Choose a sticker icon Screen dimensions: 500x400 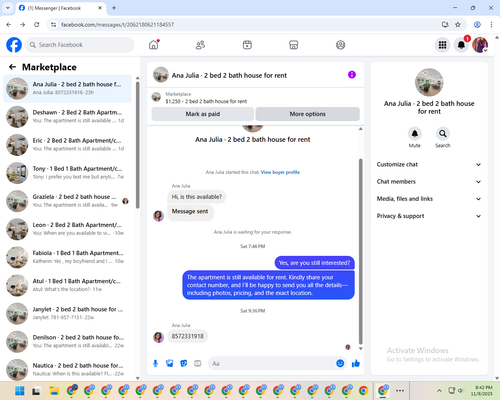pyautogui.click(x=184, y=363)
